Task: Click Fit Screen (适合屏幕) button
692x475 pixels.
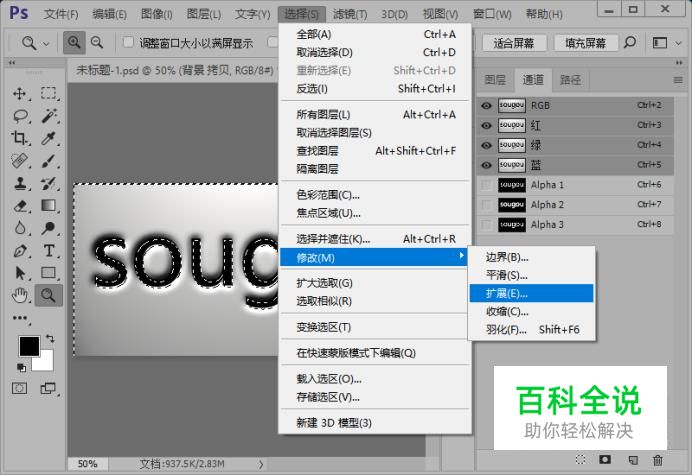Action: click(x=514, y=43)
